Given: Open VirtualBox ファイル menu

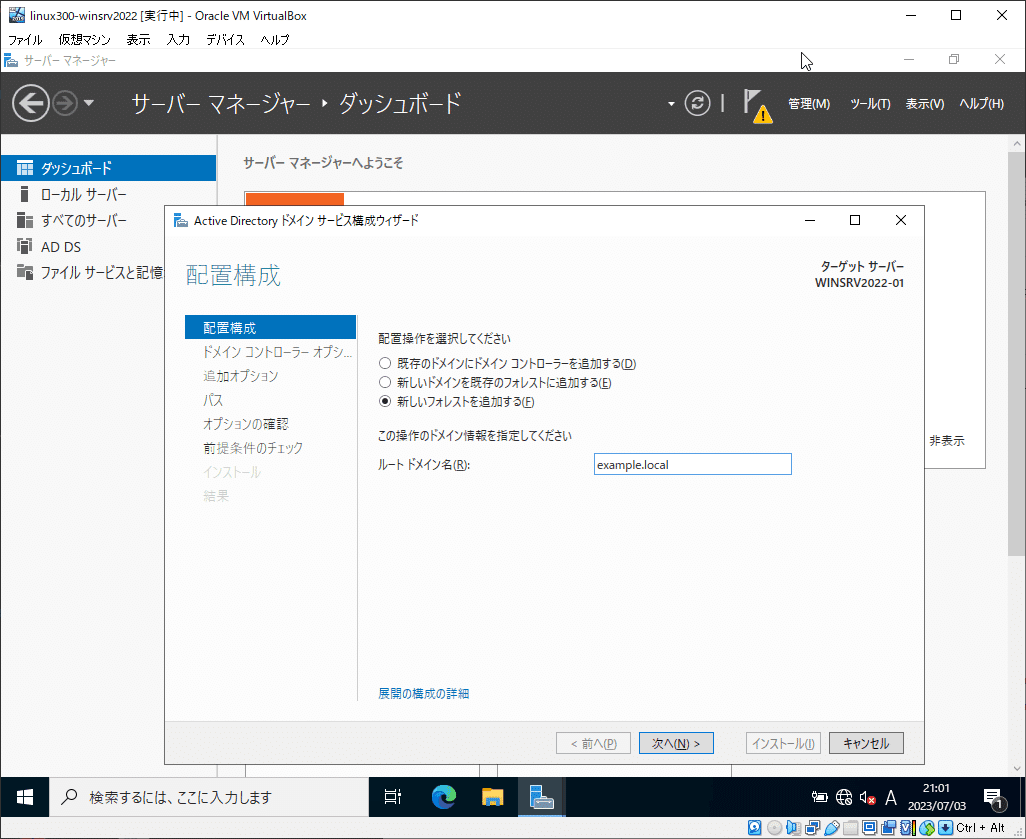Looking at the screenshot, I should tap(25, 40).
